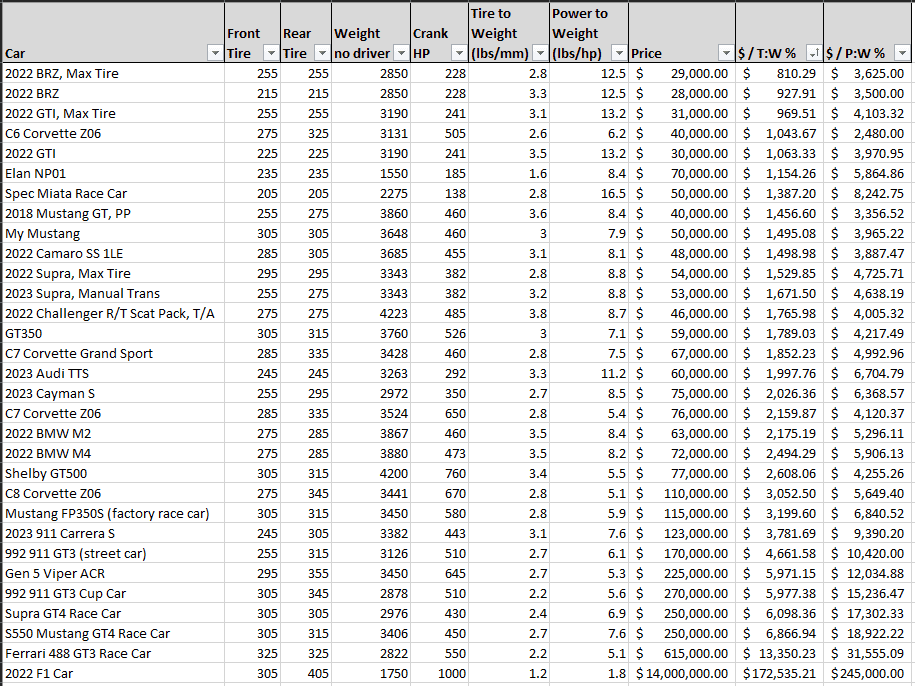Open the Crank HP filter dropdown
The width and height of the screenshot is (915, 686).
[x=460, y=53]
